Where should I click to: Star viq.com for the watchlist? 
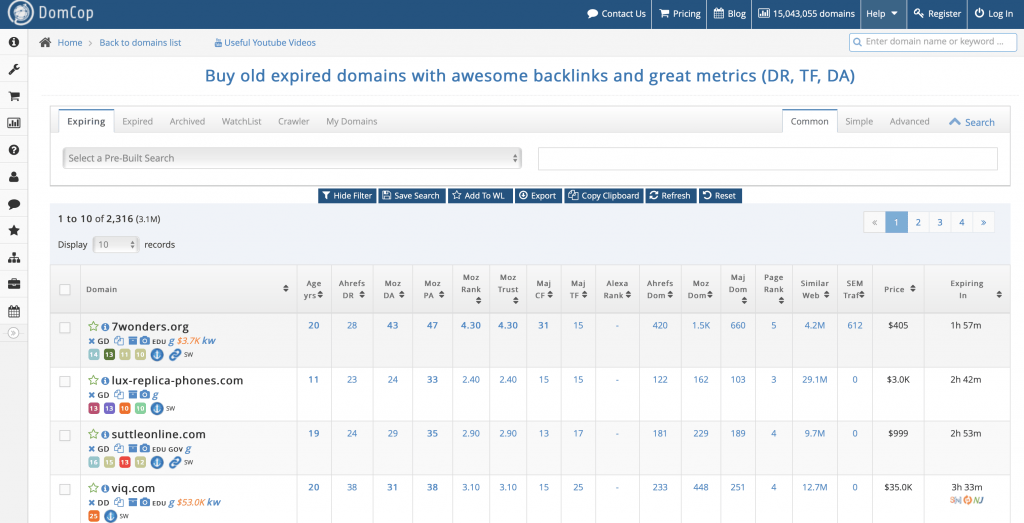(x=93, y=488)
